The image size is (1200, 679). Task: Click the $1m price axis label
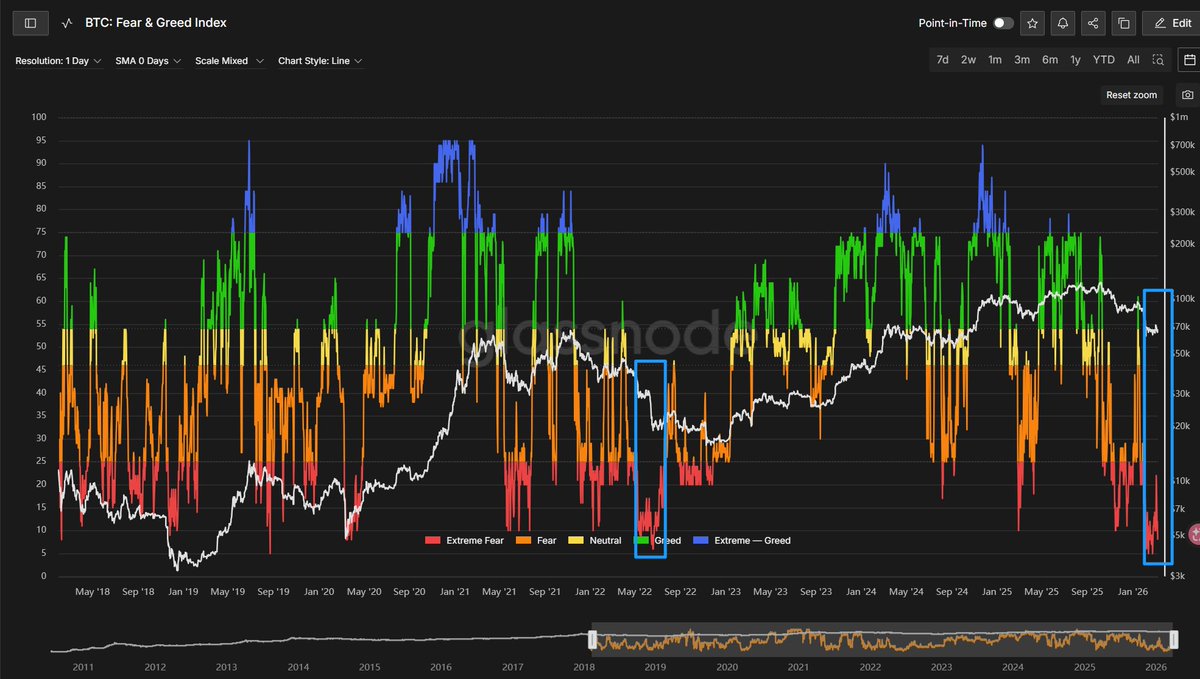pyautogui.click(x=1181, y=117)
